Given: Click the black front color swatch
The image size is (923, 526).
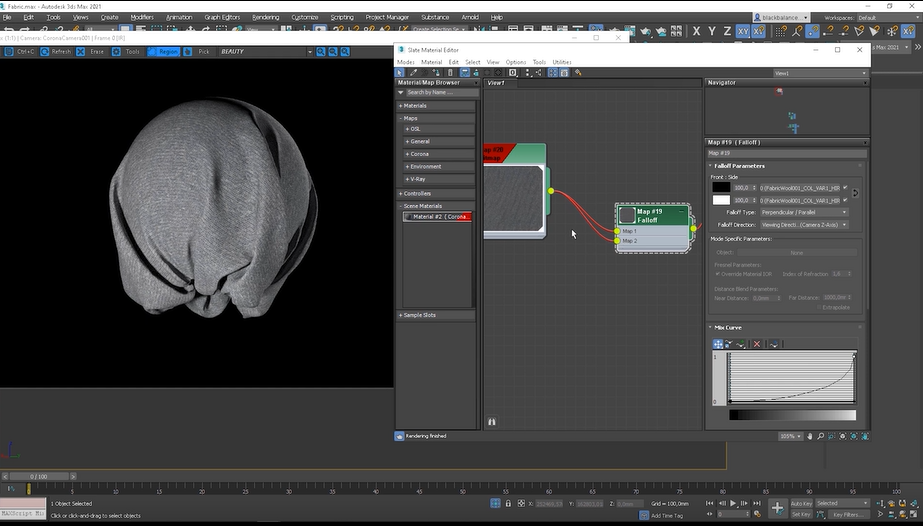Looking at the screenshot, I should (721, 188).
